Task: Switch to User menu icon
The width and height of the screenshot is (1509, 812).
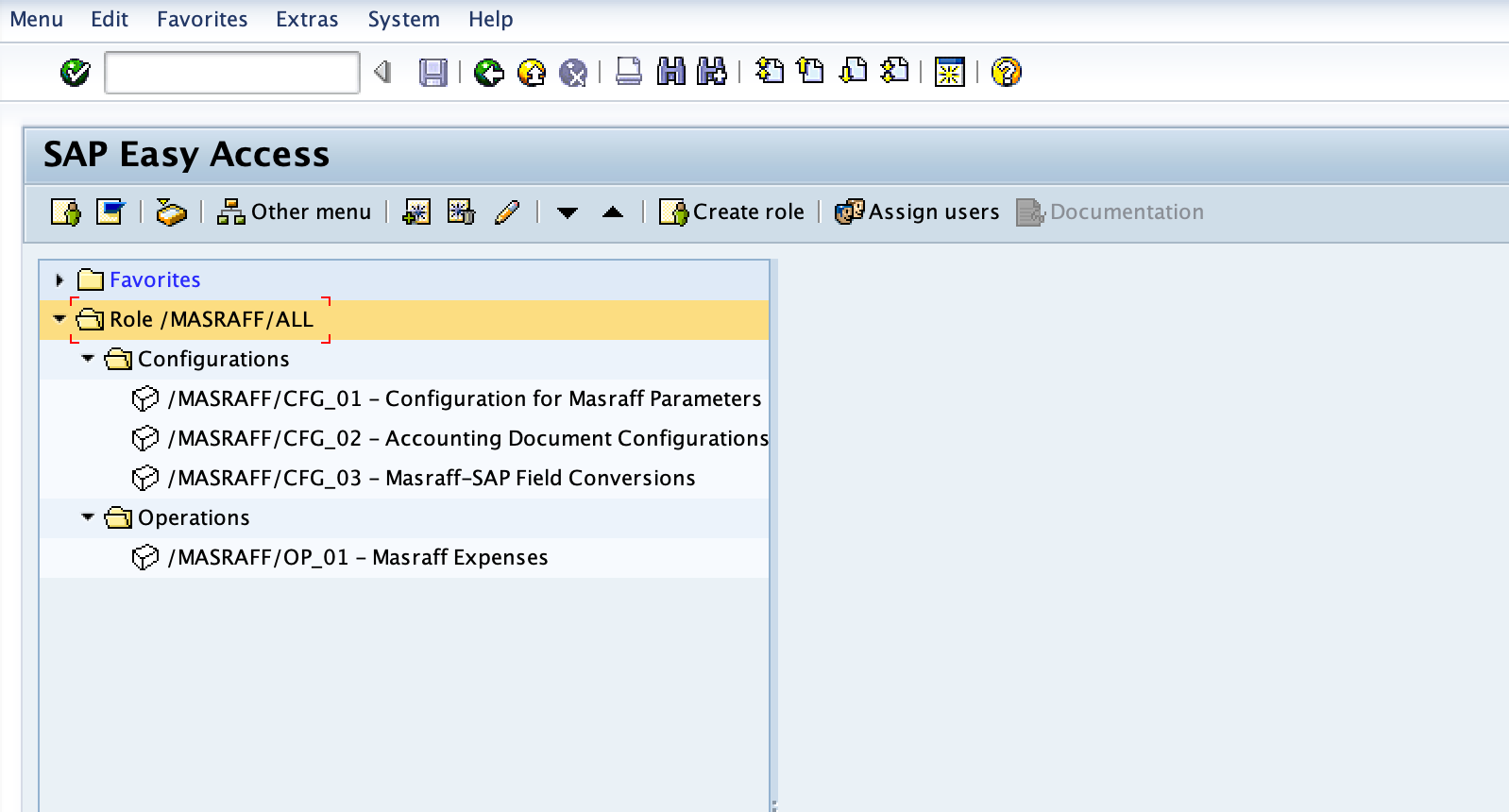Action: (x=66, y=212)
